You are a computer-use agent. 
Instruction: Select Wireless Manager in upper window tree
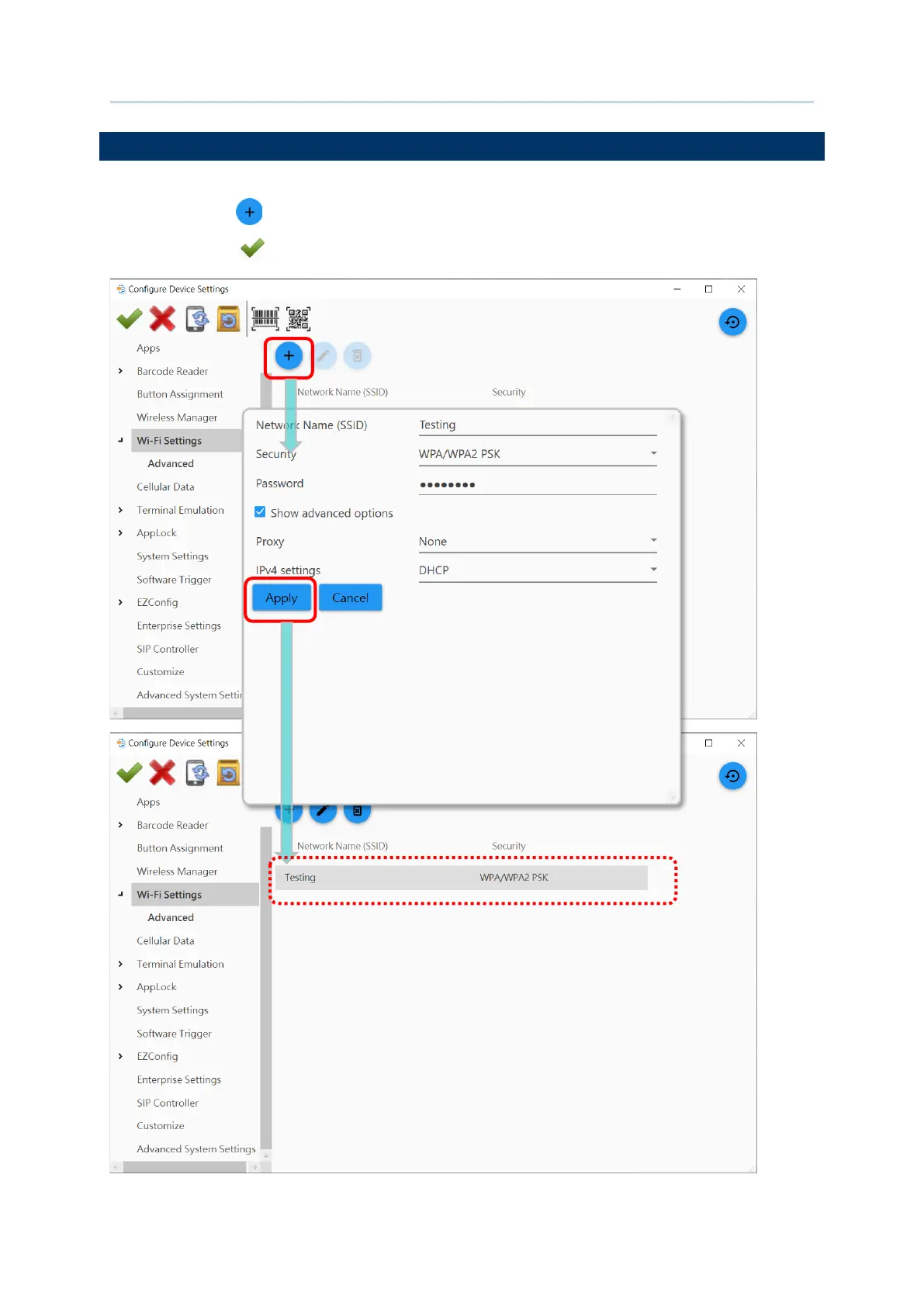tap(177, 417)
